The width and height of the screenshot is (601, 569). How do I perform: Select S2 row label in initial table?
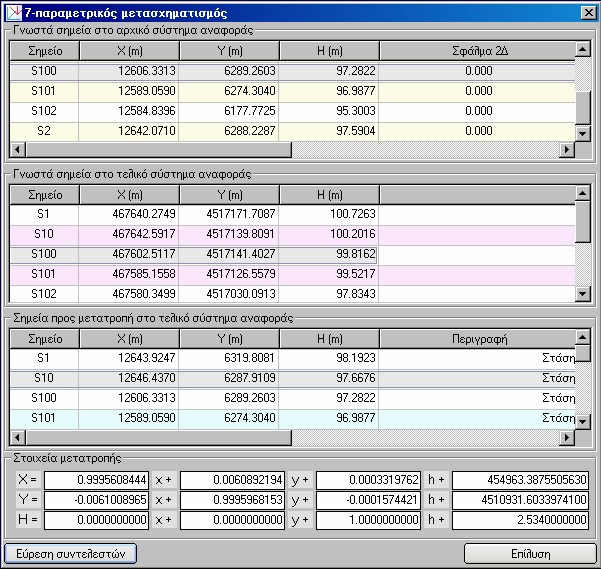point(44,131)
